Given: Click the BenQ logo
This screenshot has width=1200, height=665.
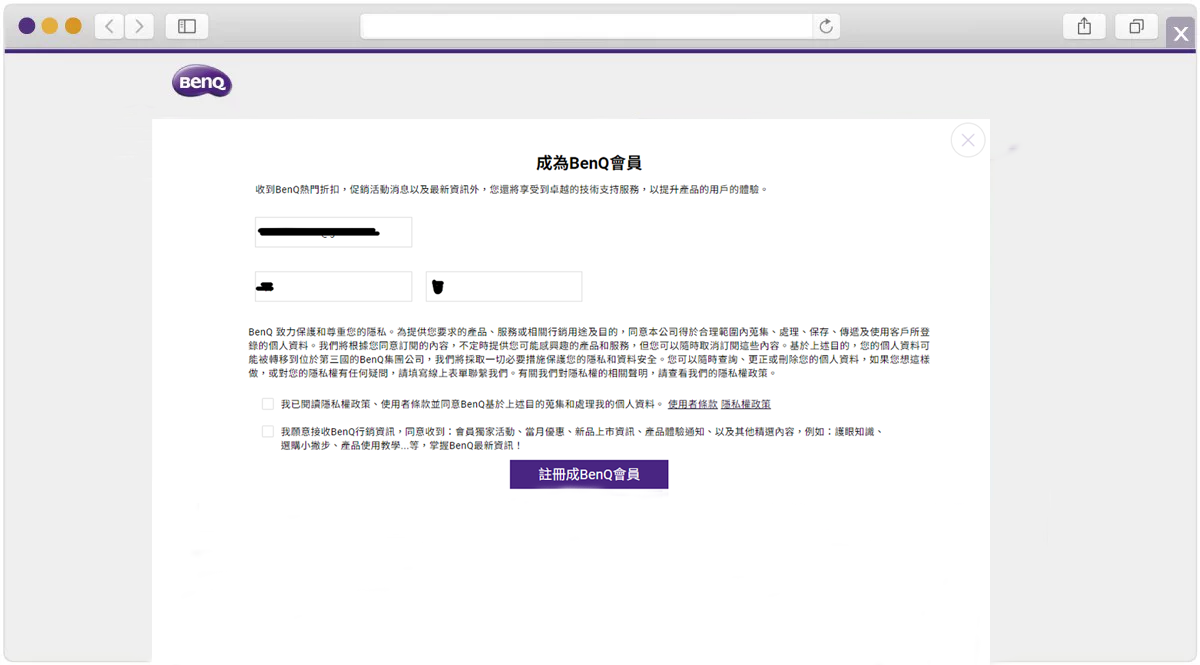Looking at the screenshot, I should coord(202,82).
